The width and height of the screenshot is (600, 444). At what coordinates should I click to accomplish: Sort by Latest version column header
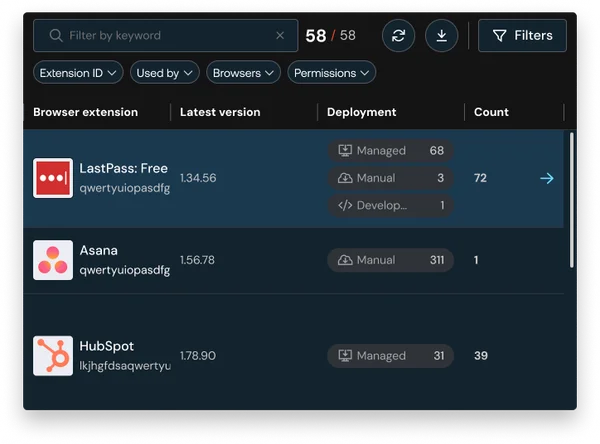click(220, 112)
